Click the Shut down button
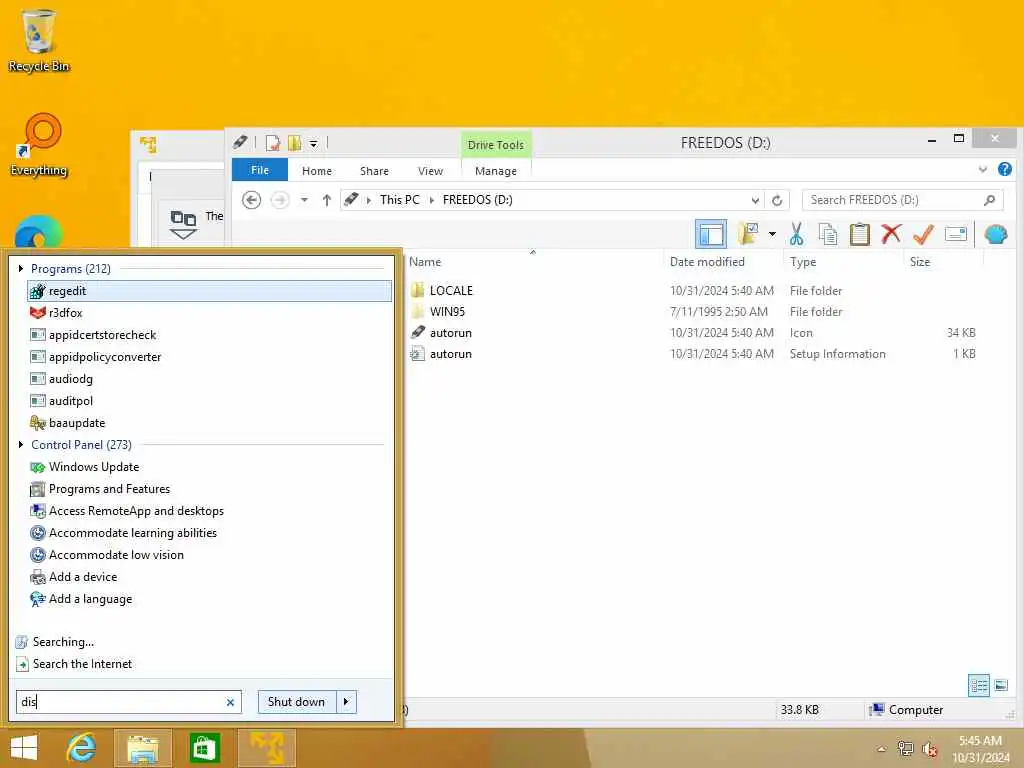The width and height of the screenshot is (1024, 768). [x=296, y=701]
